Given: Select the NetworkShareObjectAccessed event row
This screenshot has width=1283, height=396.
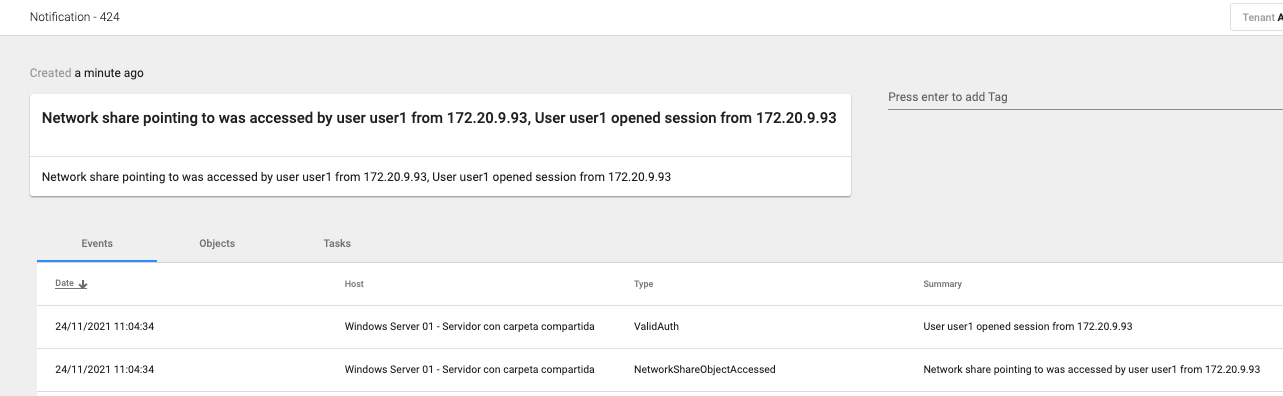Looking at the screenshot, I should [660, 369].
